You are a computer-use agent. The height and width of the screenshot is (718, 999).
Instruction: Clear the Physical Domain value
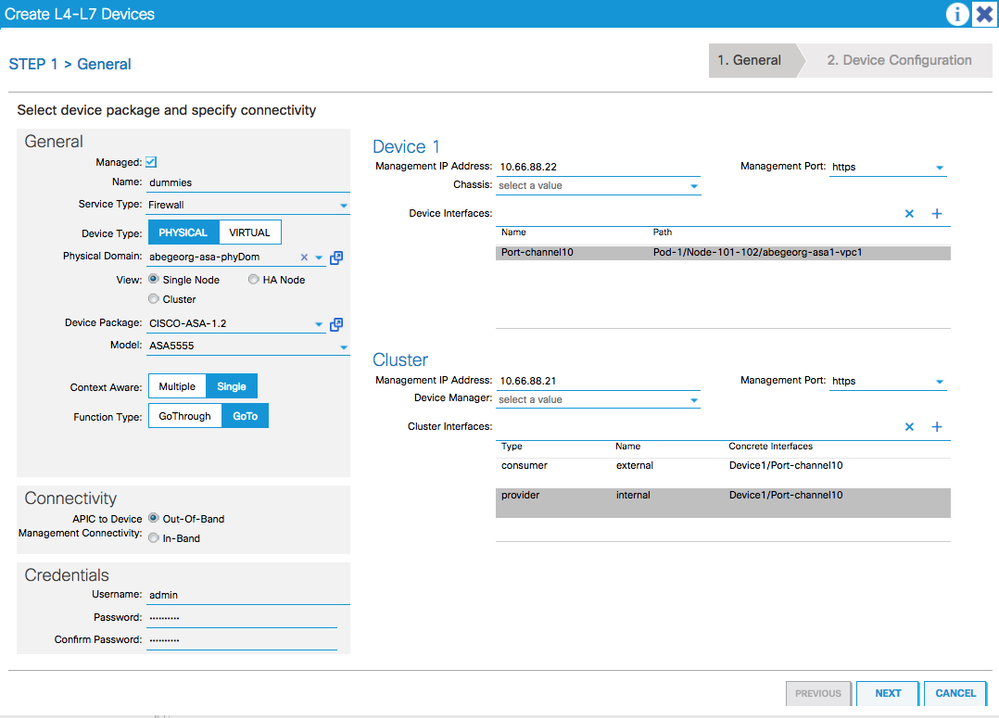(x=304, y=257)
